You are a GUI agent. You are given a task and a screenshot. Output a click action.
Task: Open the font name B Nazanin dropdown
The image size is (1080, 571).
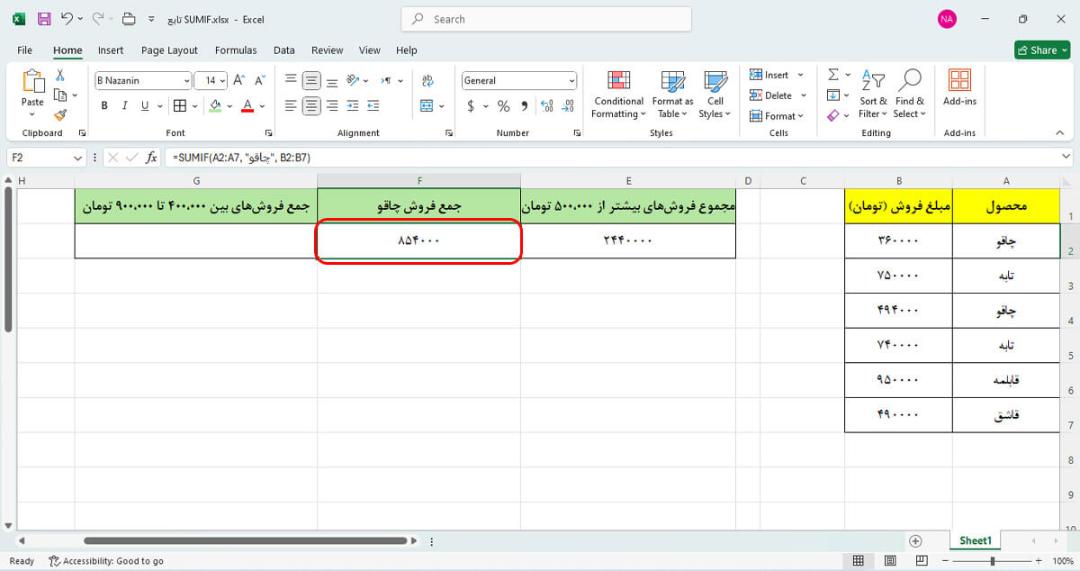[186, 81]
